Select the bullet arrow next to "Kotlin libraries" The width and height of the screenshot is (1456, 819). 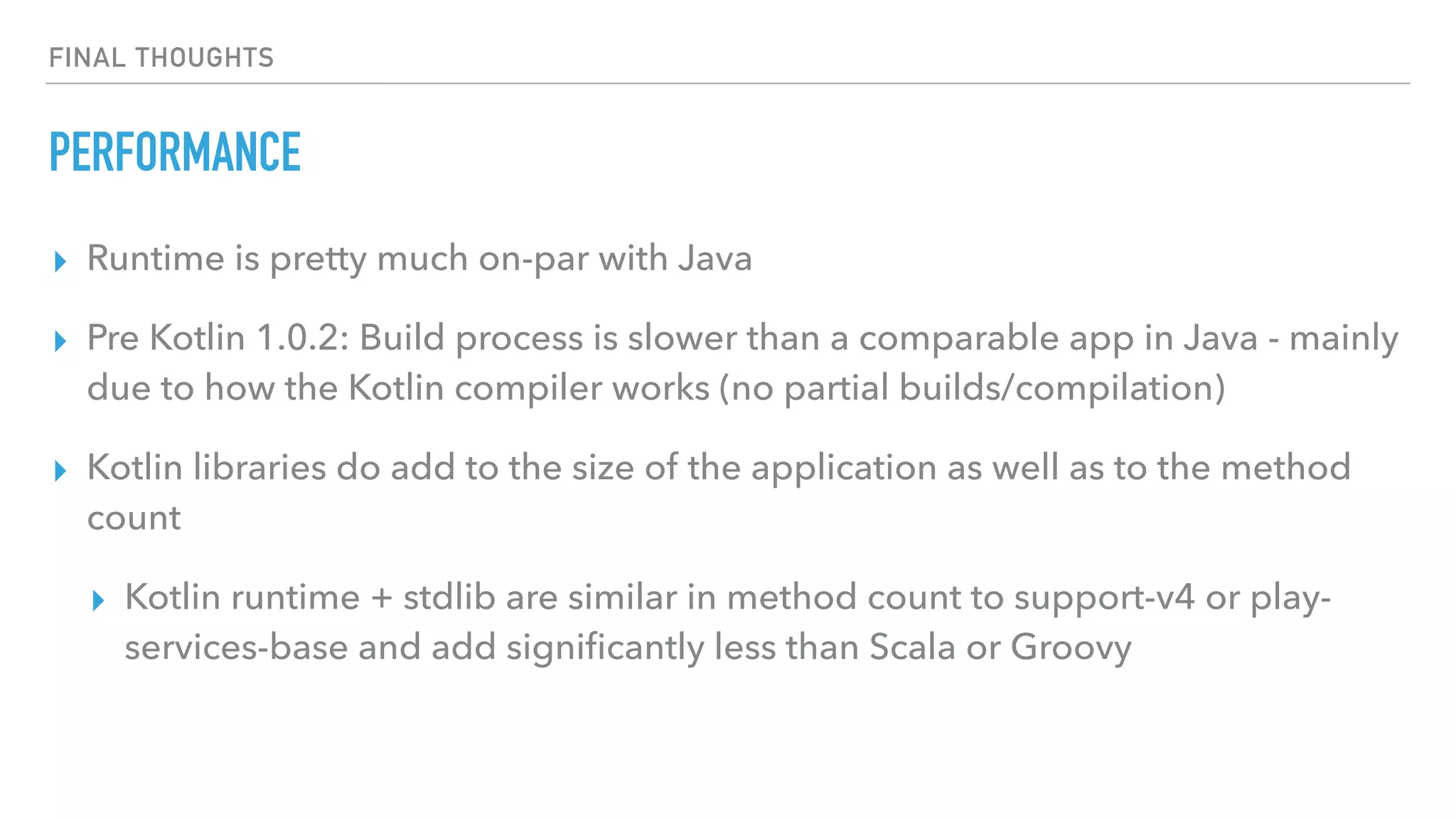[x=60, y=471]
